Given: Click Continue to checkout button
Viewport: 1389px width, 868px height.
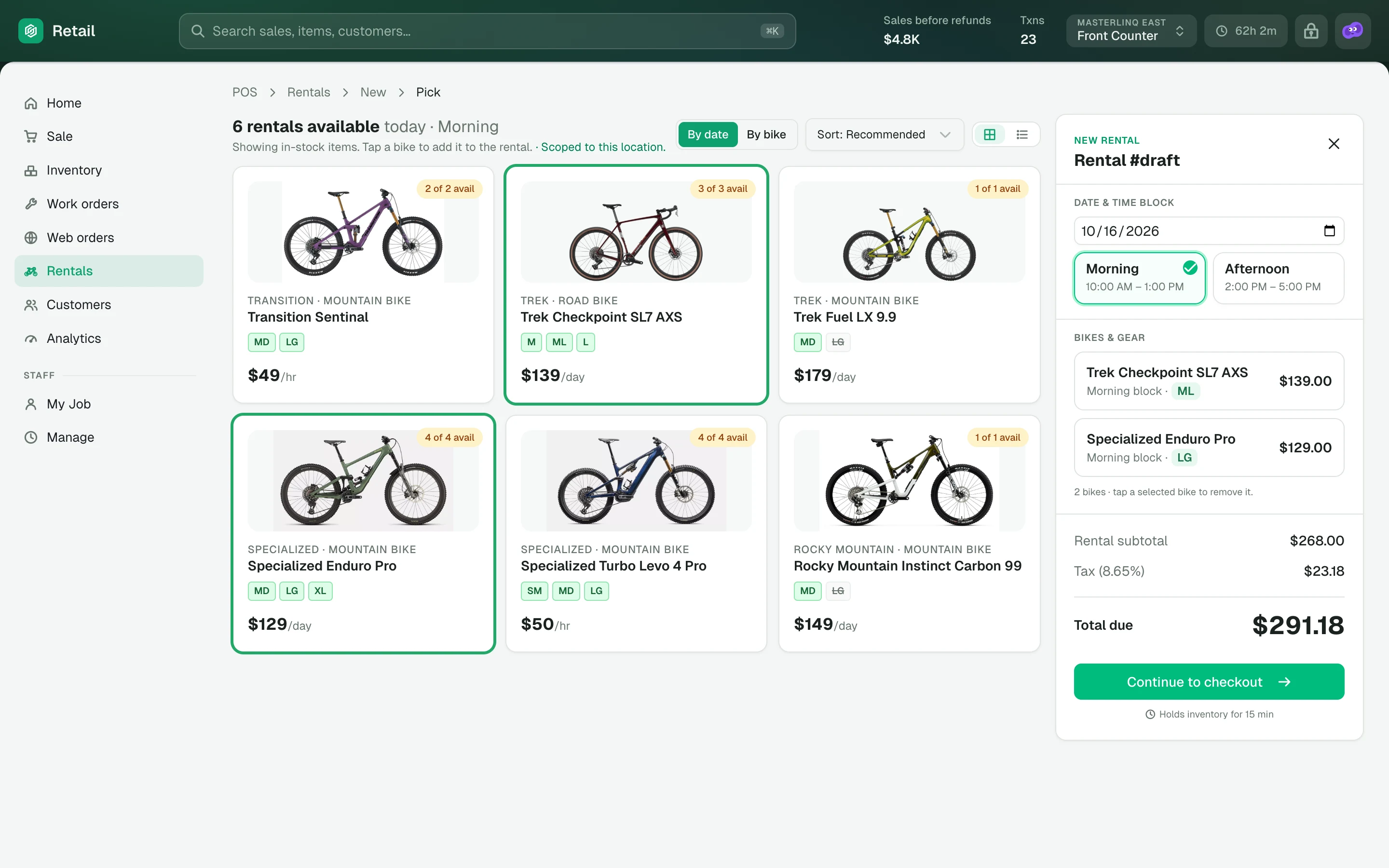Looking at the screenshot, I should (x=1209, y=681).
